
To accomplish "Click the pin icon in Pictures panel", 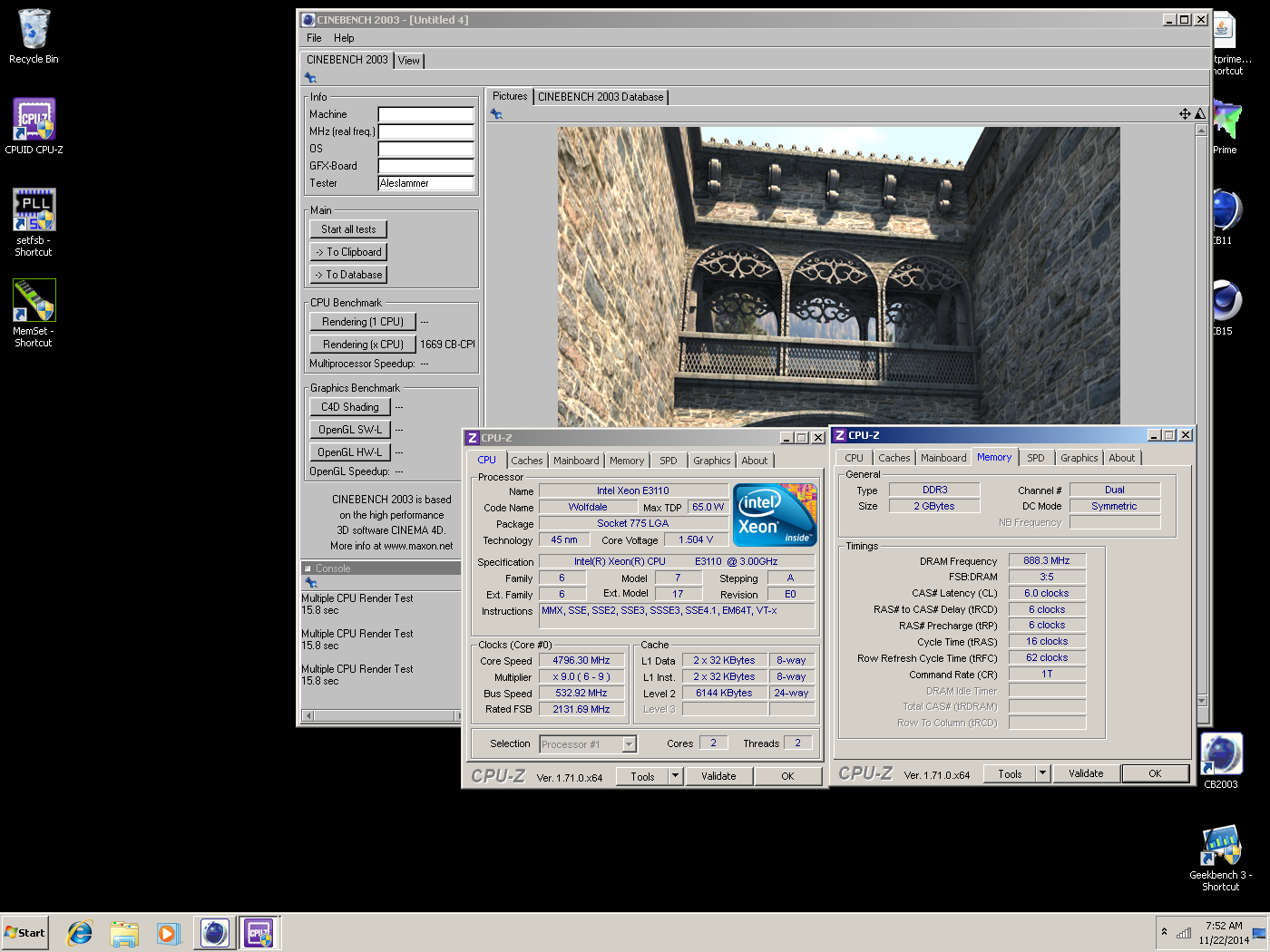I will tap(496, 114).
